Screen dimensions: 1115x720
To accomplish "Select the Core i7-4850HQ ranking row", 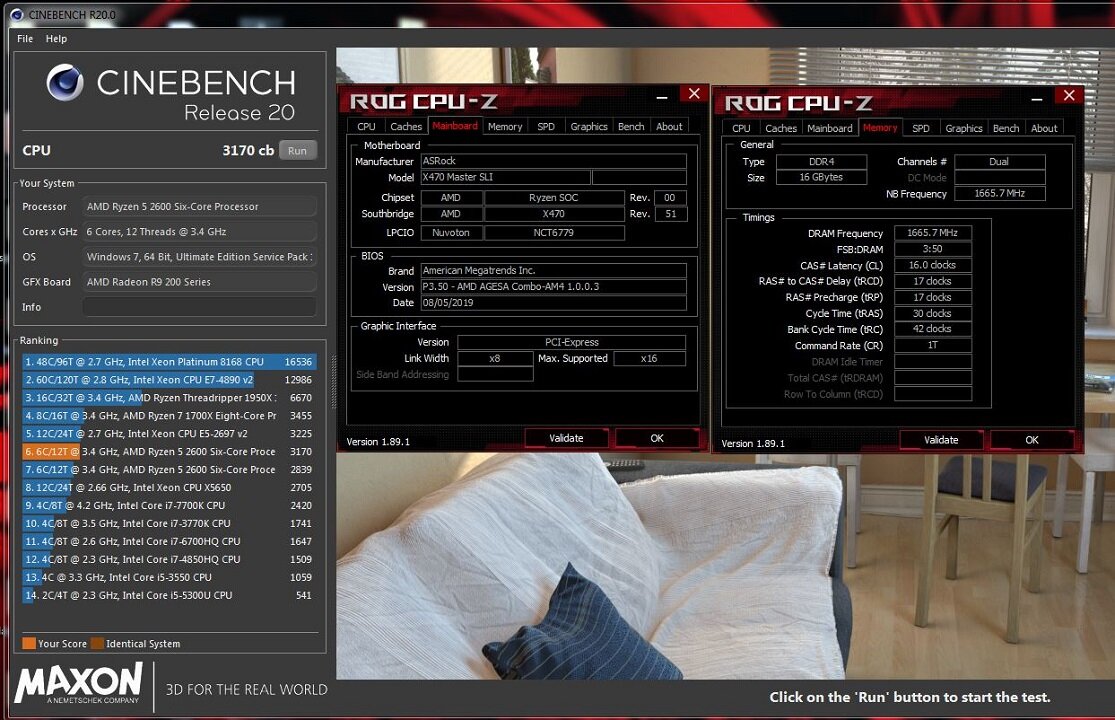I will 169,559.
